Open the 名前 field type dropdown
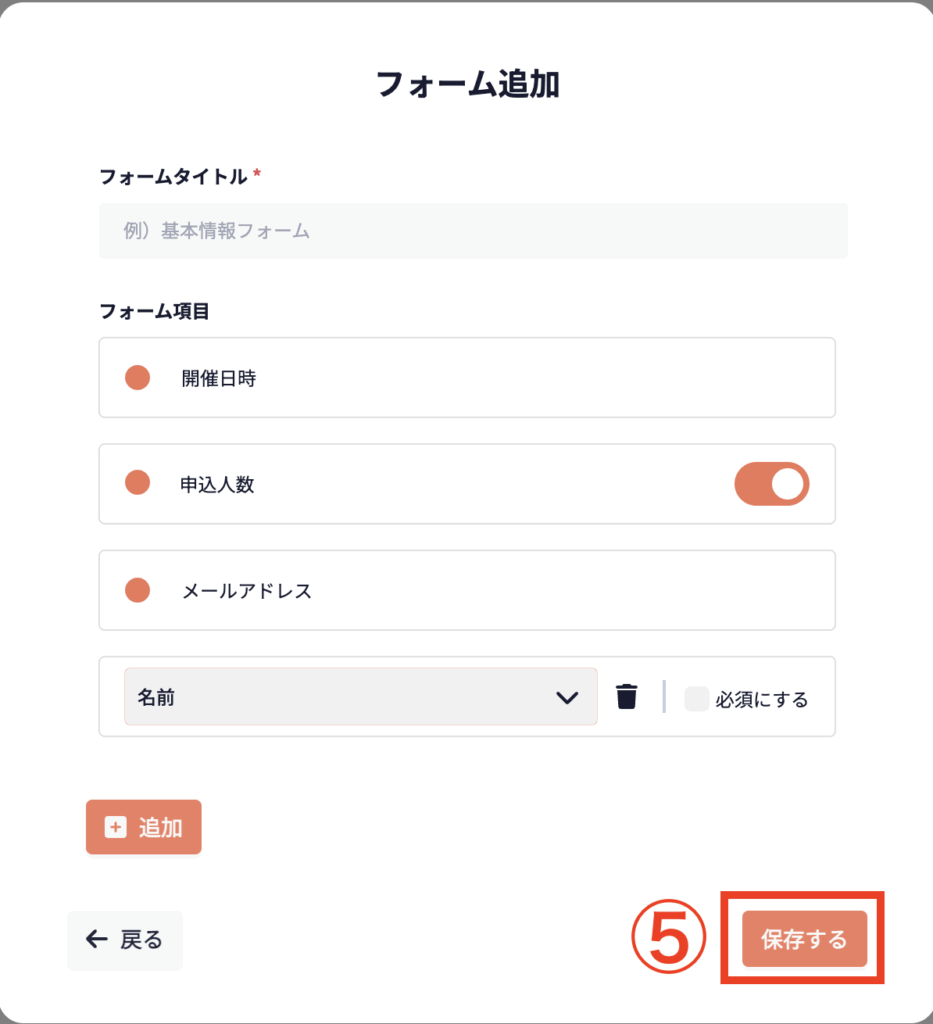The height and width of the screenshot is (1024, 933). coord(360,697)
